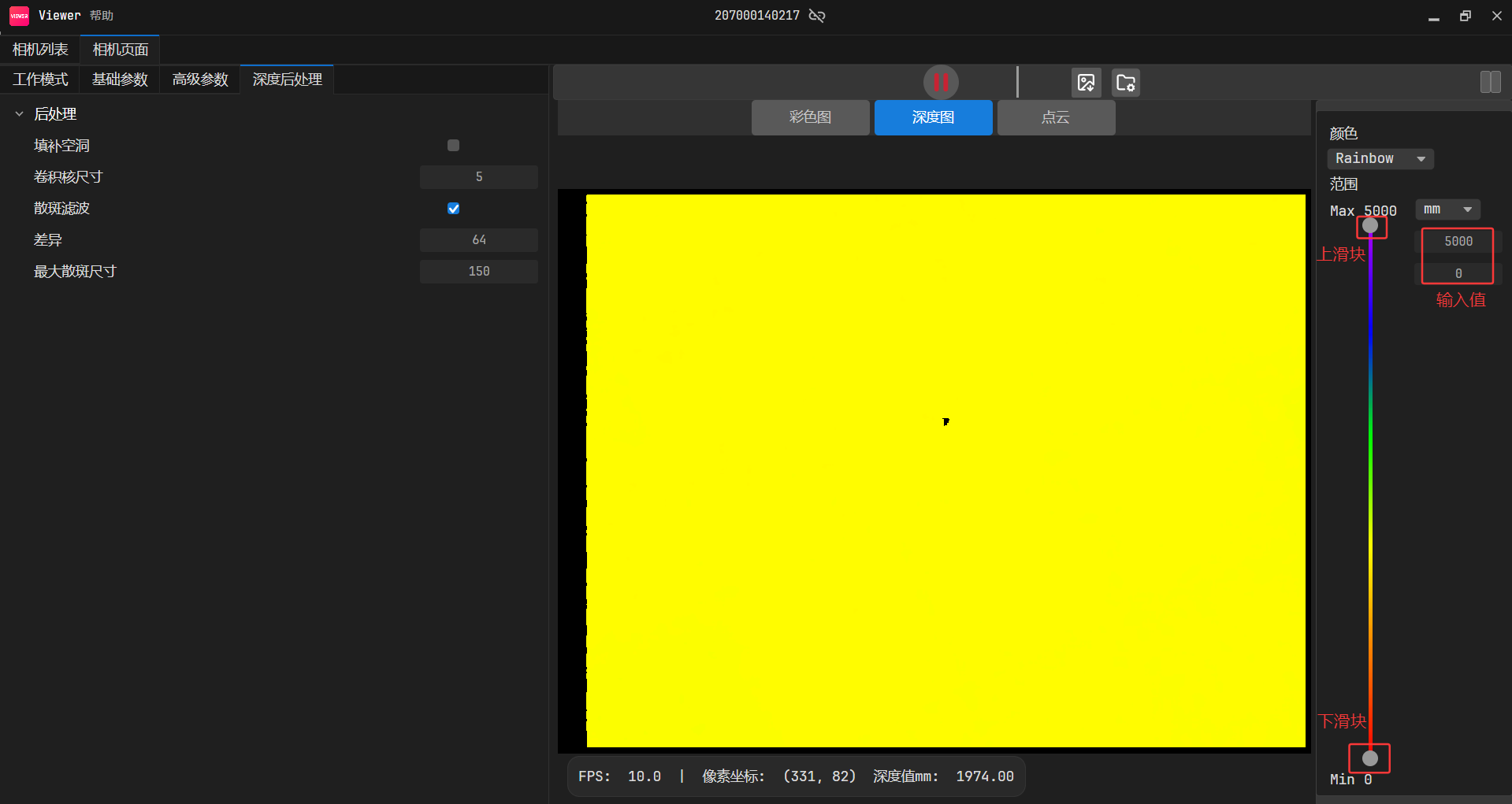Screen dimensions: 1512x804
Task: Click the lower range slider handle
Action: click(1370, 758)
